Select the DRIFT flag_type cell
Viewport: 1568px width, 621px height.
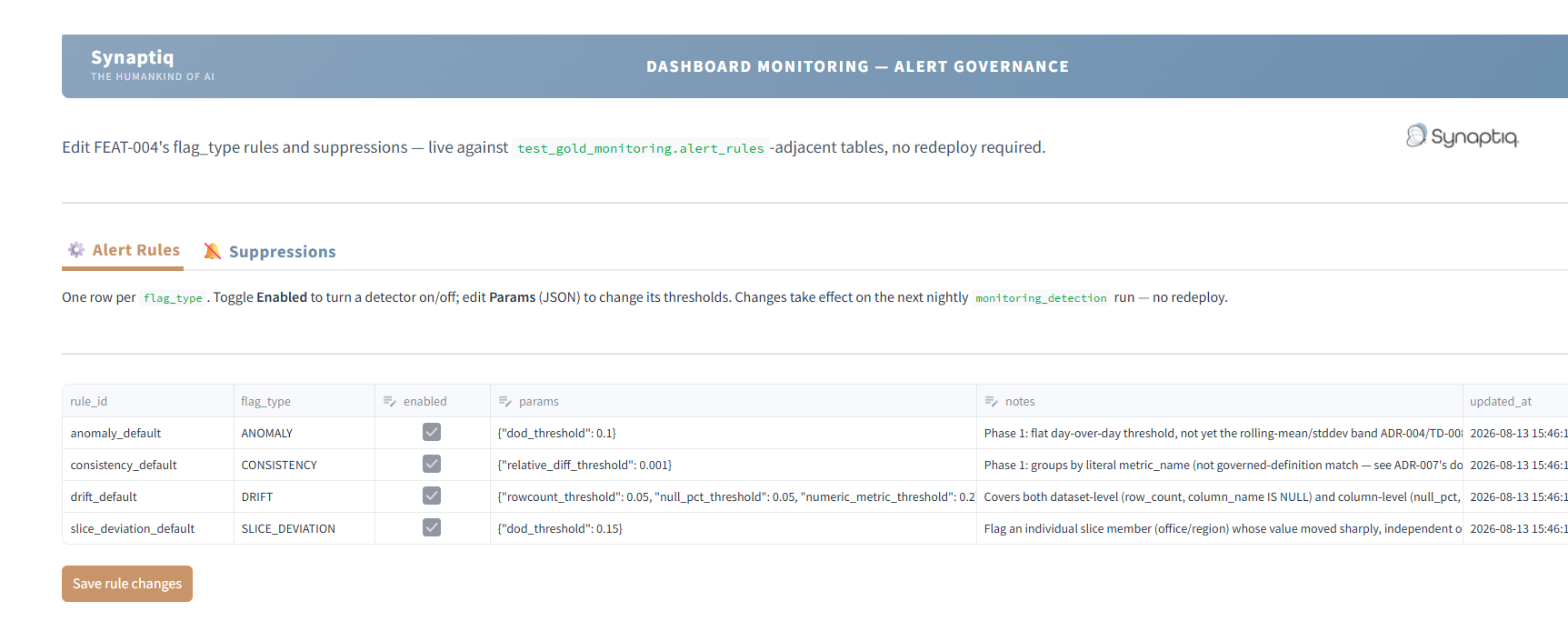coord(305,496)
